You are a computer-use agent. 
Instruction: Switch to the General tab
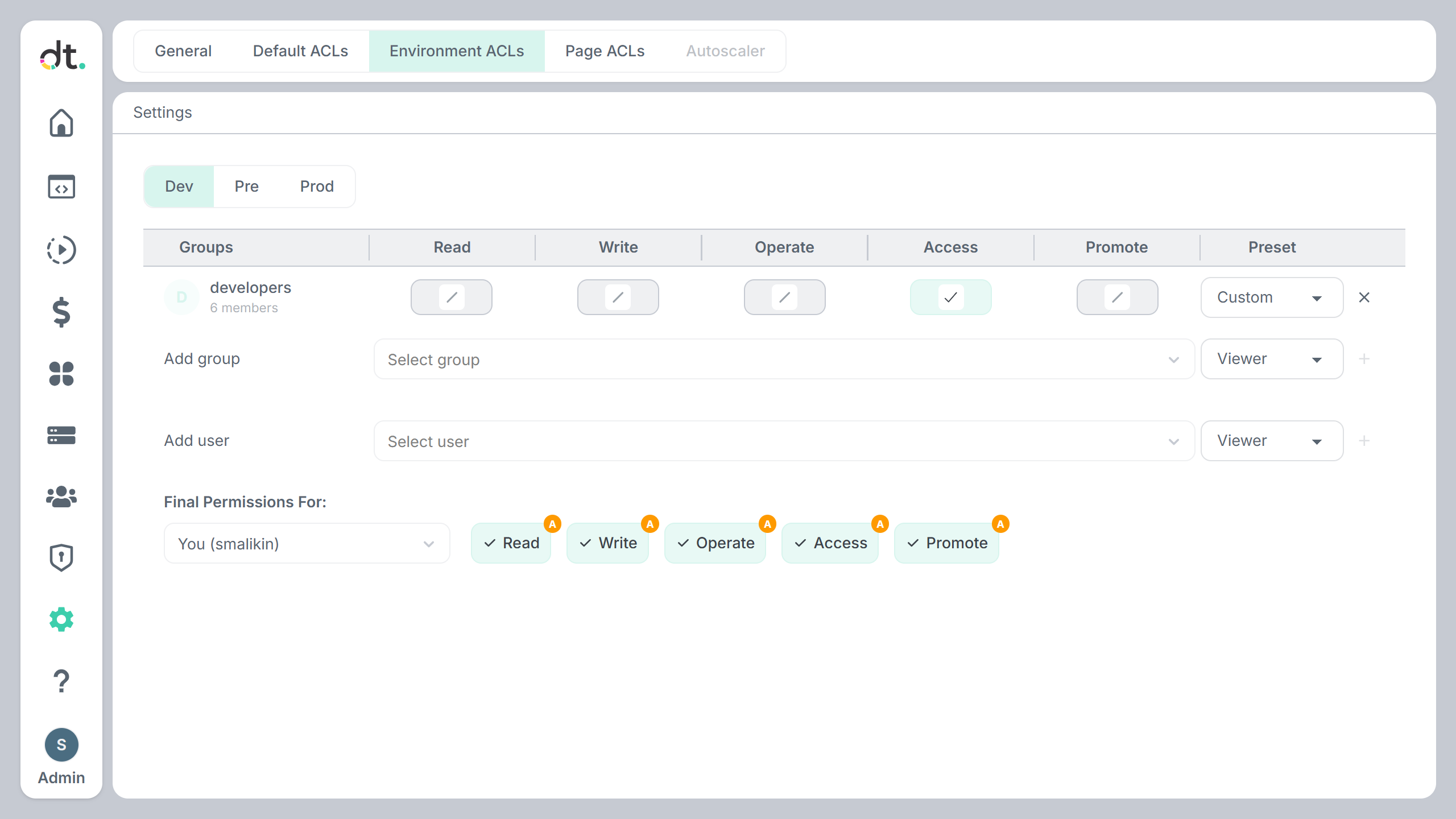183,51
